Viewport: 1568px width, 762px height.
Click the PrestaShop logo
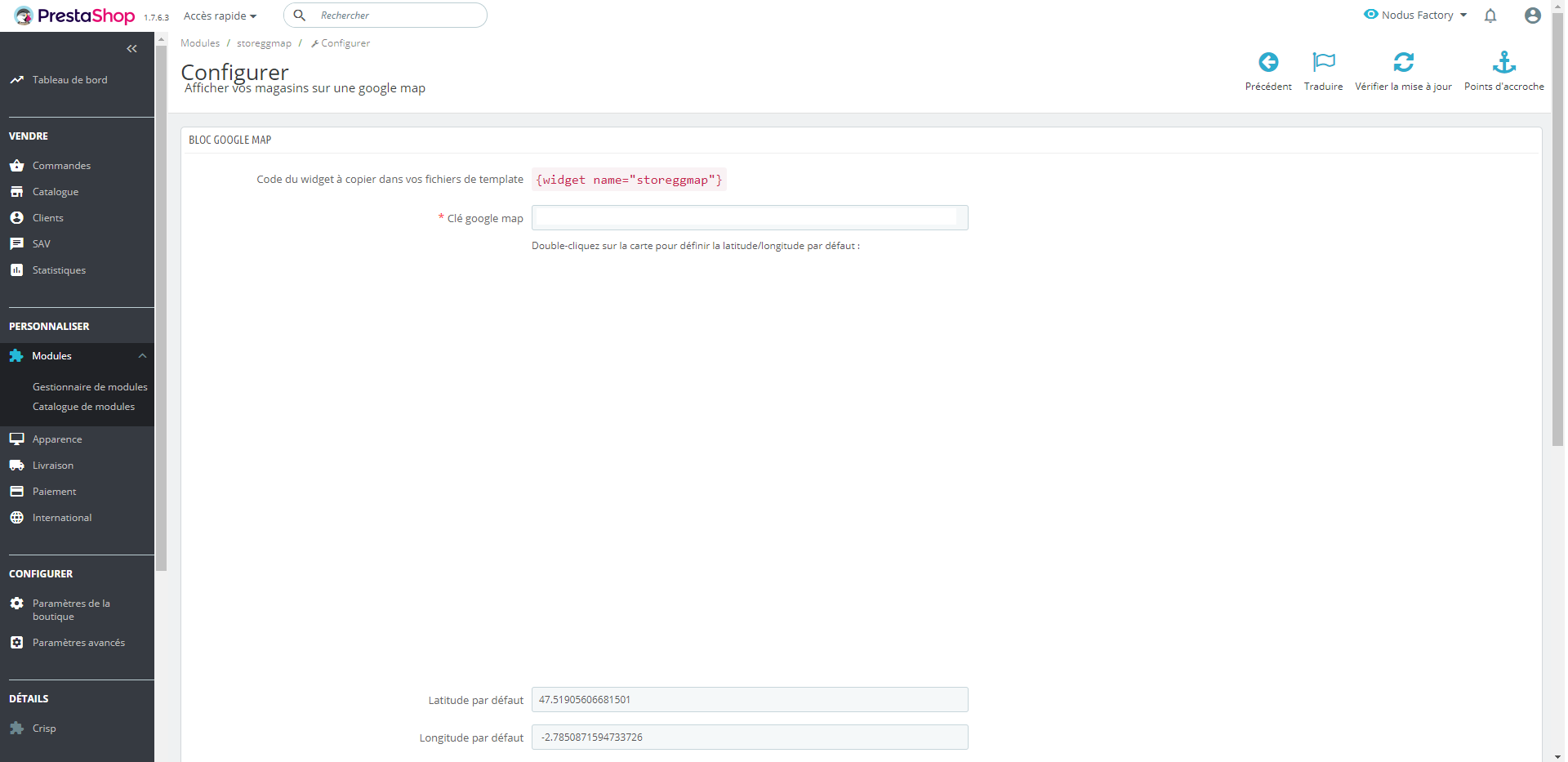click(74, 16)
